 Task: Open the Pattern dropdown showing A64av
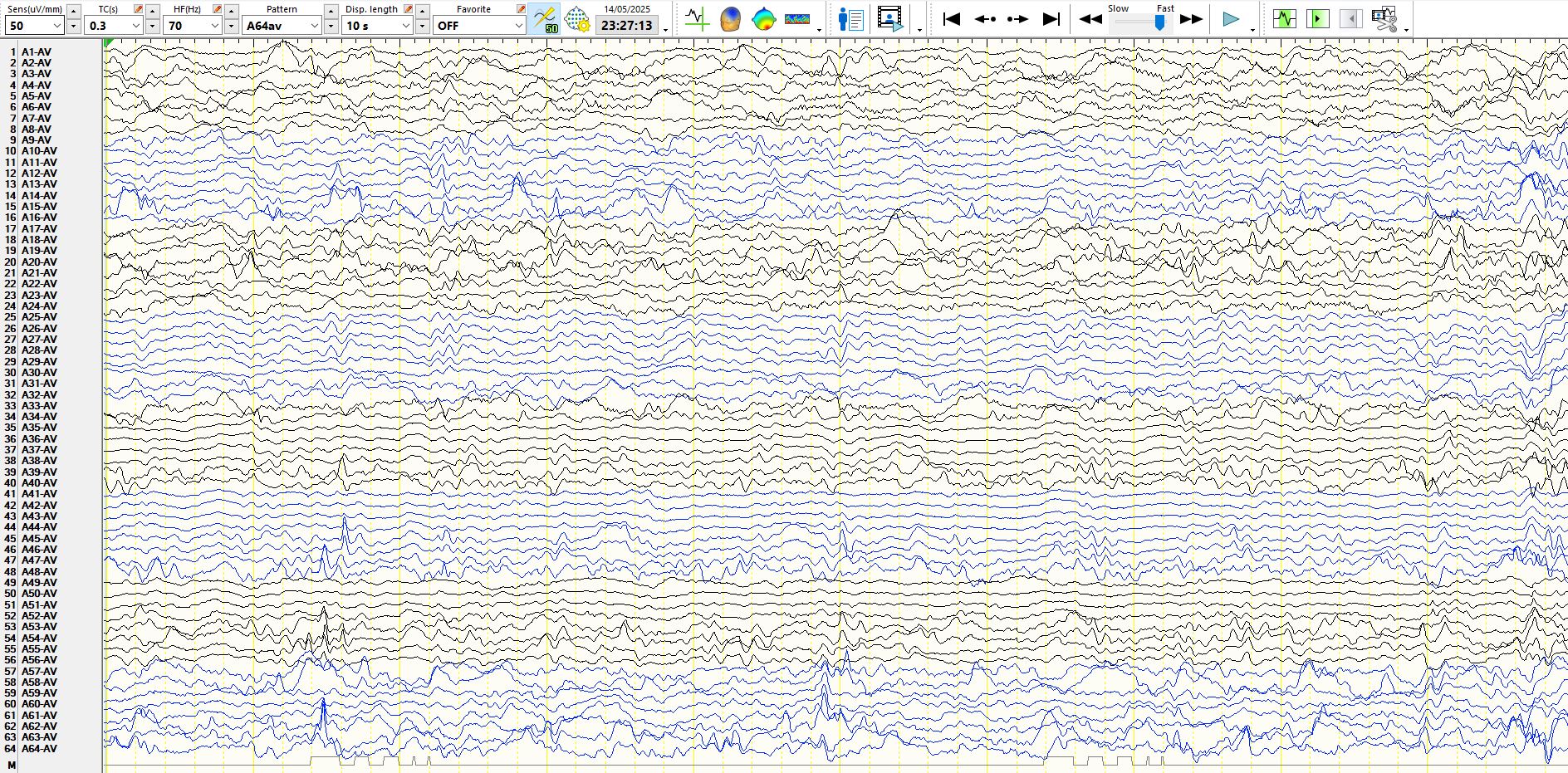pyautogui.click(x=282, y=26)
